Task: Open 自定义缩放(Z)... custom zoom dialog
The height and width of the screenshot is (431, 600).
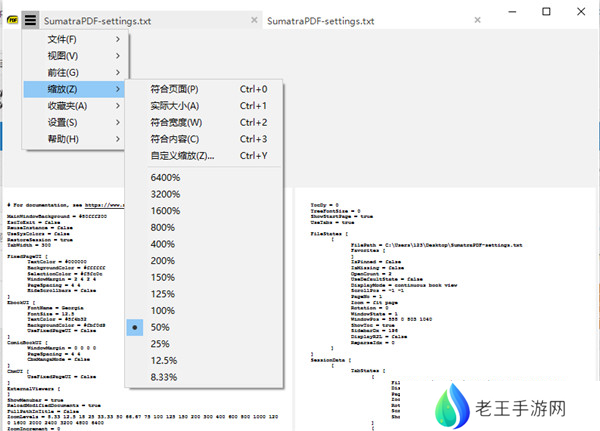Action: pyautogui.click(x=182, y=156)
